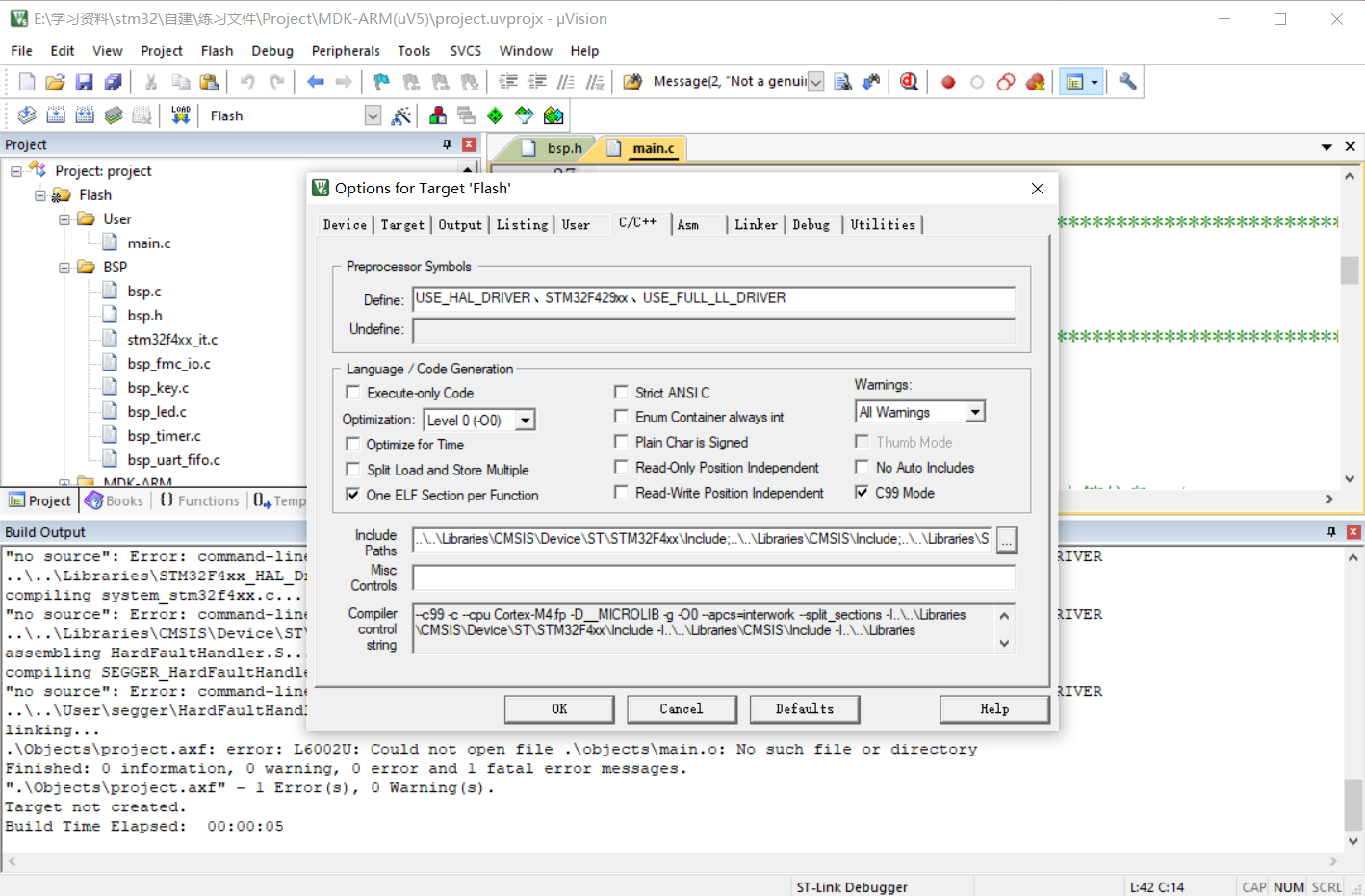Open the Warnings dropdown

click(x=975, y=412)
